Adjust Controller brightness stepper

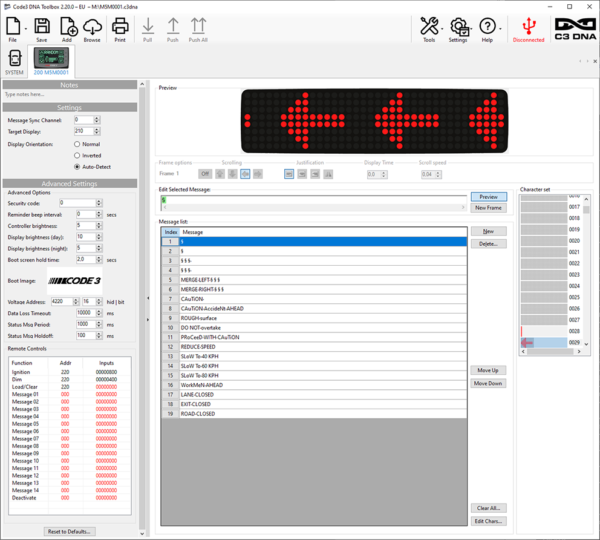pos(99,225)
